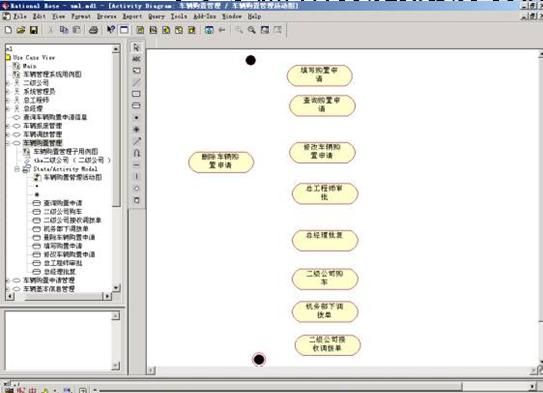Viewport: 543px width, 393px height.
Task: Copy selection using the Copy icon
Action: (x=64, y=30)
